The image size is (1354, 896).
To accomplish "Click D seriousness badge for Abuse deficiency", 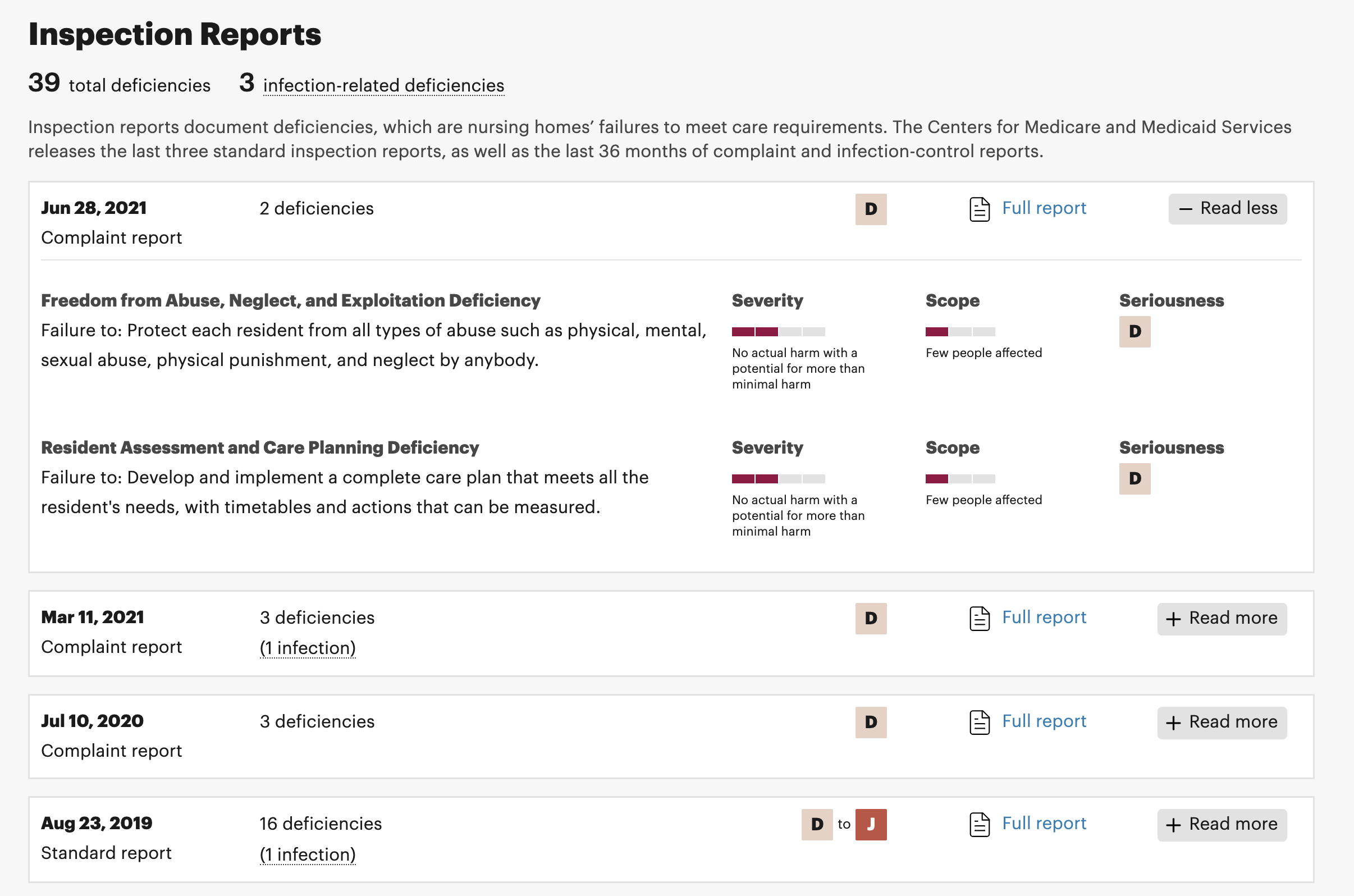I will point(1134,331).
